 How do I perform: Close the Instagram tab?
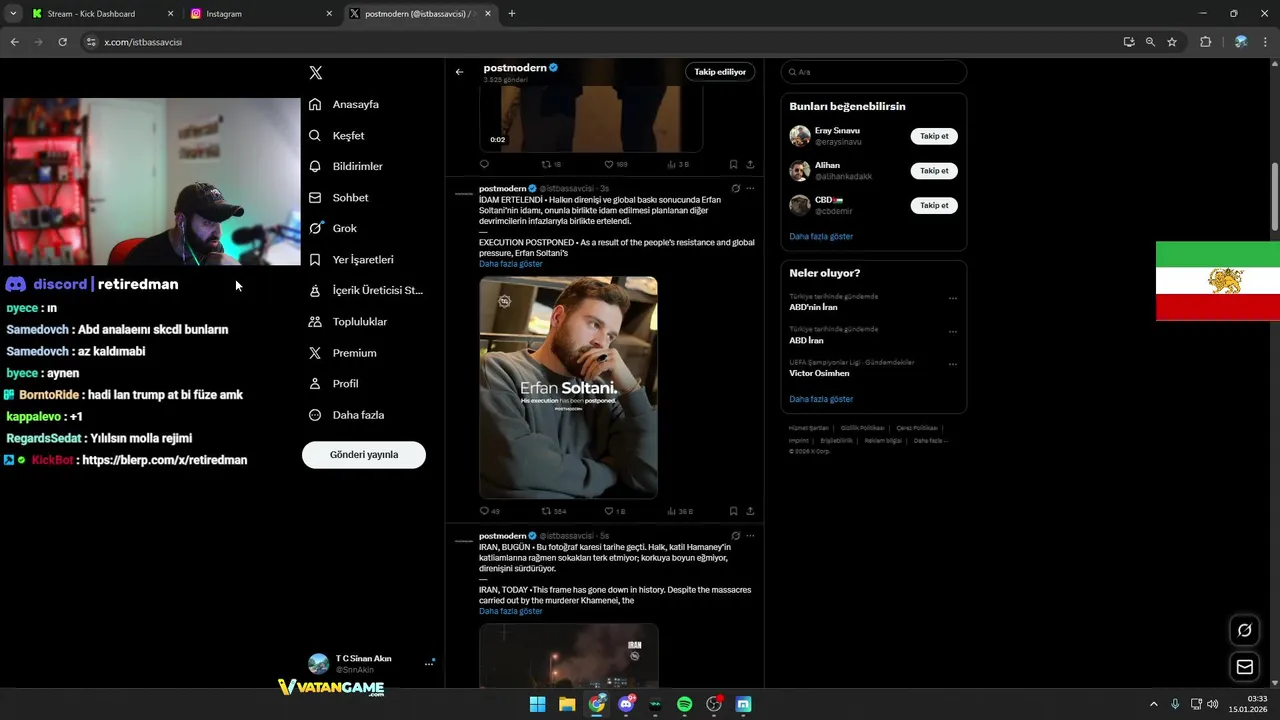(x=329, y=14)
